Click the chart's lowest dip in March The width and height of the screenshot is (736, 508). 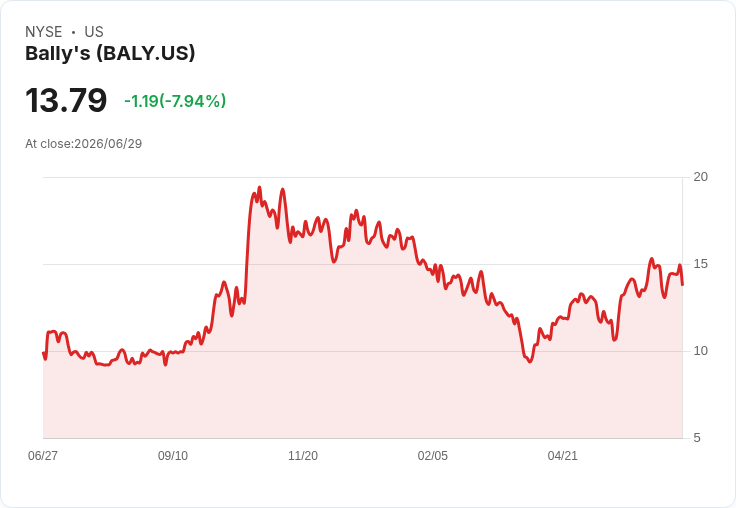(x=530, y=362)
